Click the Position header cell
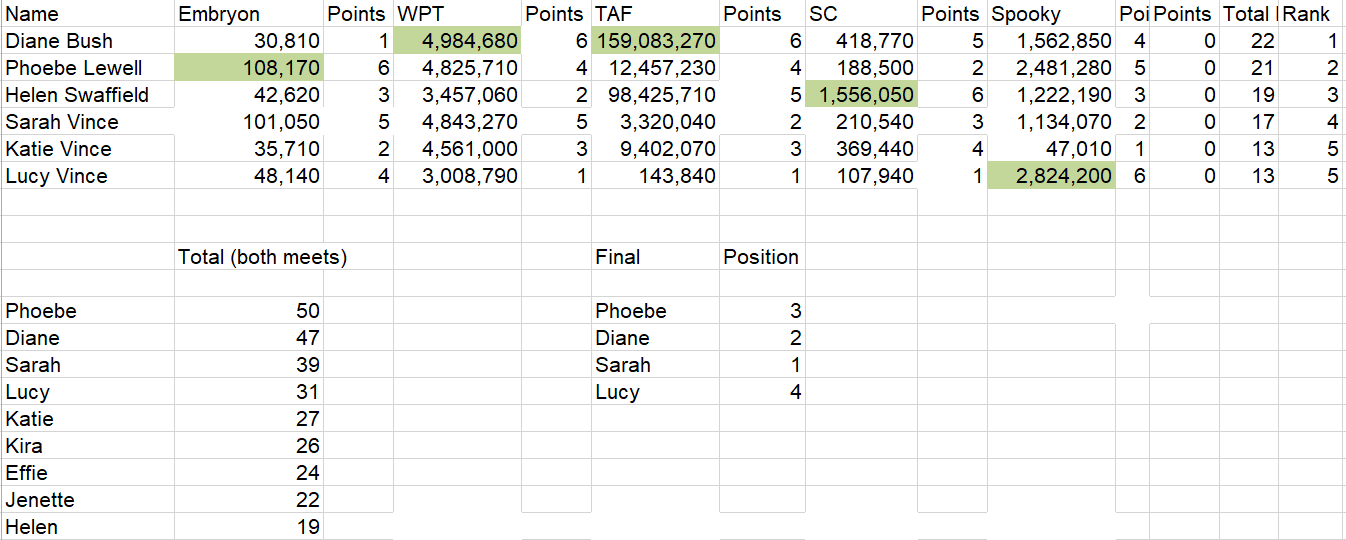 (762, 257)
